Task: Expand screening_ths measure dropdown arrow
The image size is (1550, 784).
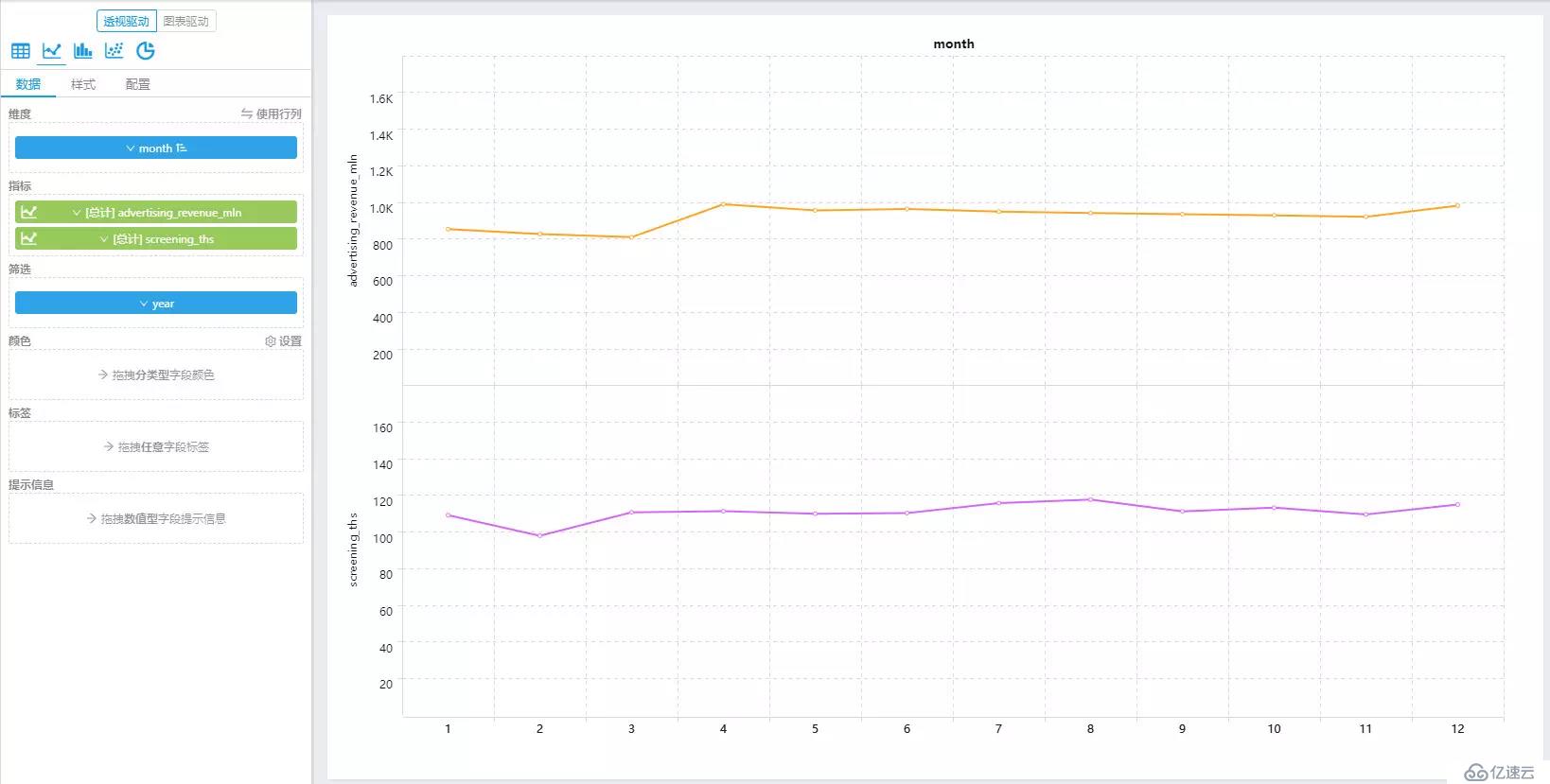Action: pyautogui.click(x=104, y=239)
